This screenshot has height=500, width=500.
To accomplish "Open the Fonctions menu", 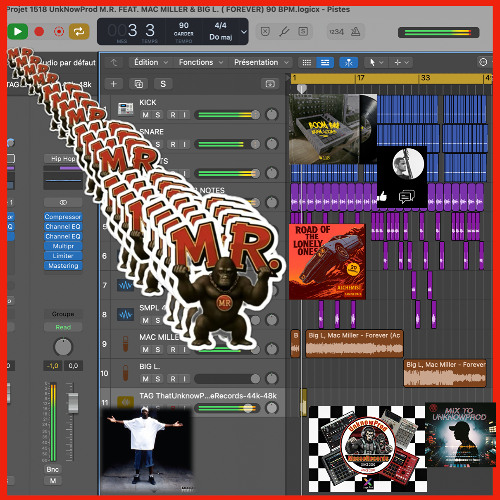I will 200,62.
